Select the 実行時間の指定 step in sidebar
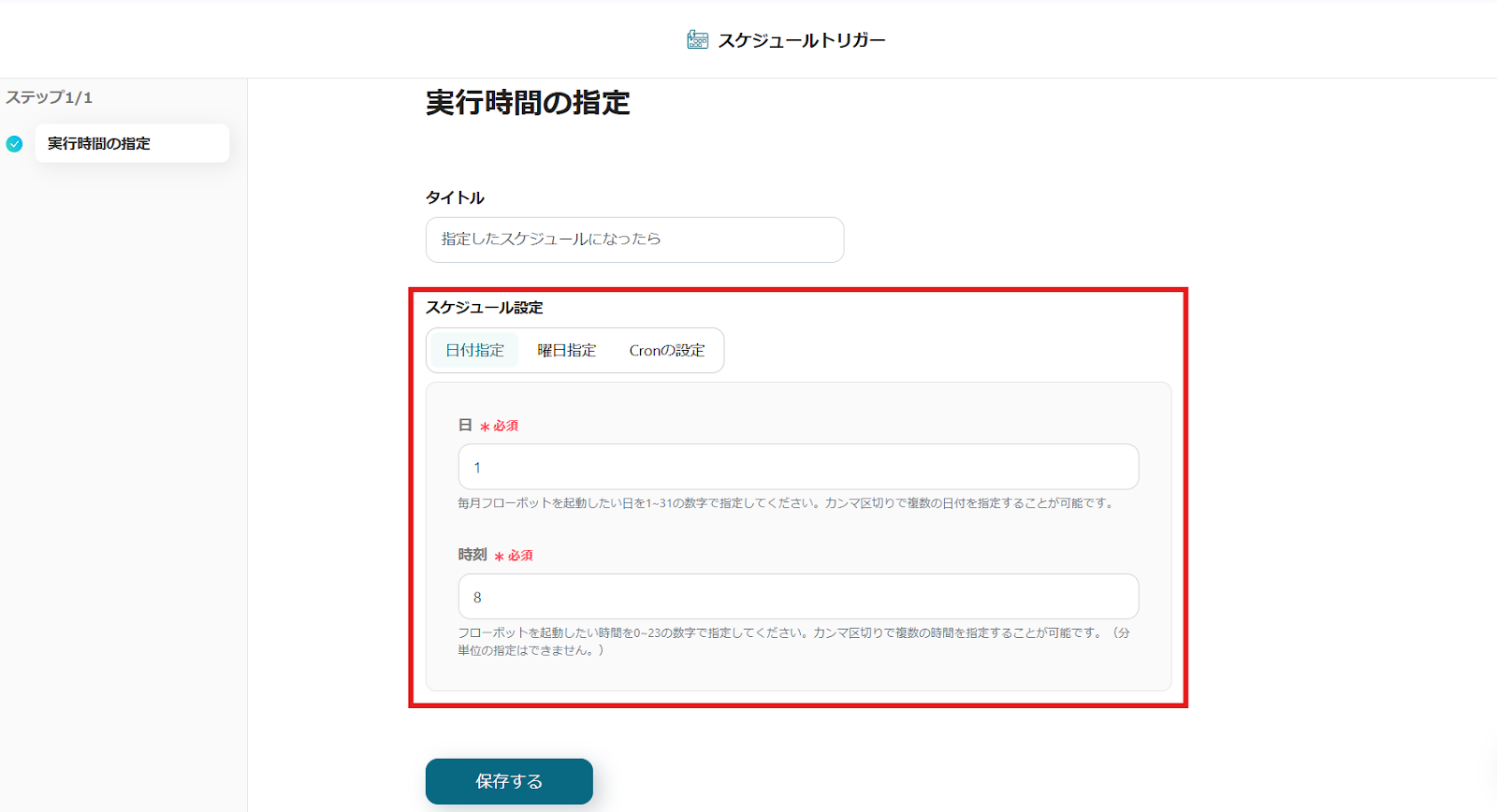The height and width of the screenshot is (812, 1497). [132, 143]
